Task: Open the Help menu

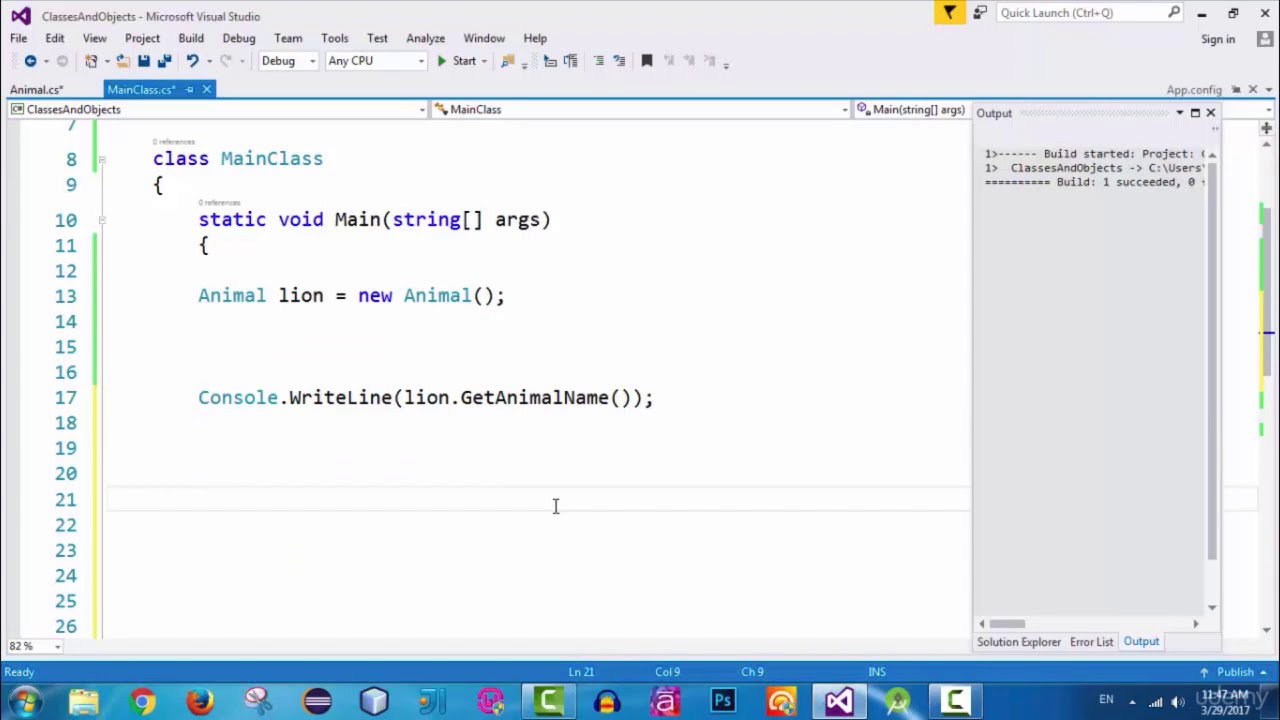Action: [x=535, y=38]
